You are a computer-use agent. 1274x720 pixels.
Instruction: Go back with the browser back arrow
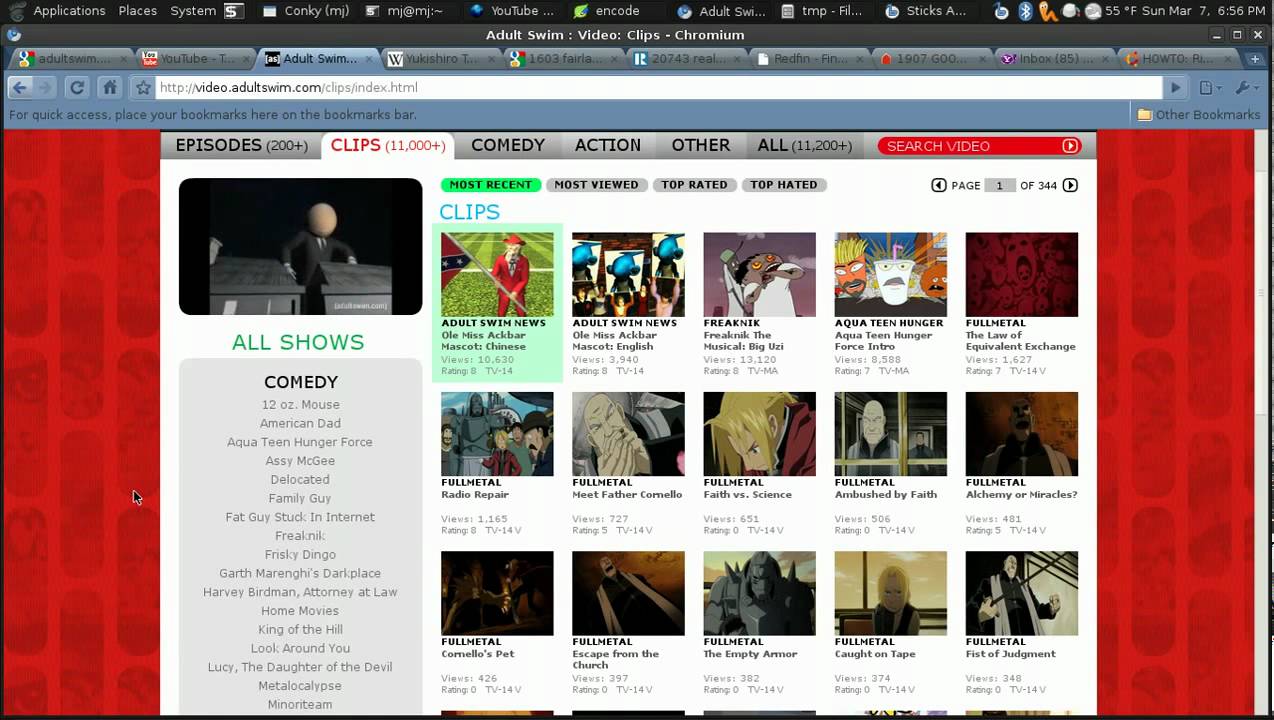point(19,87)
